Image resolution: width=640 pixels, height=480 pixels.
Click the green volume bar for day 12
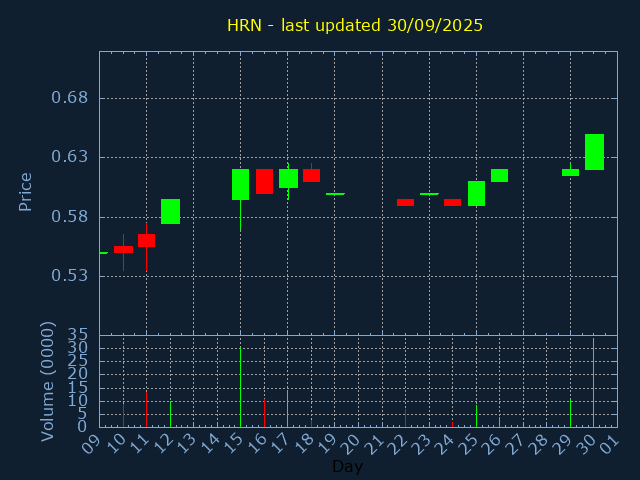[170, 414]
